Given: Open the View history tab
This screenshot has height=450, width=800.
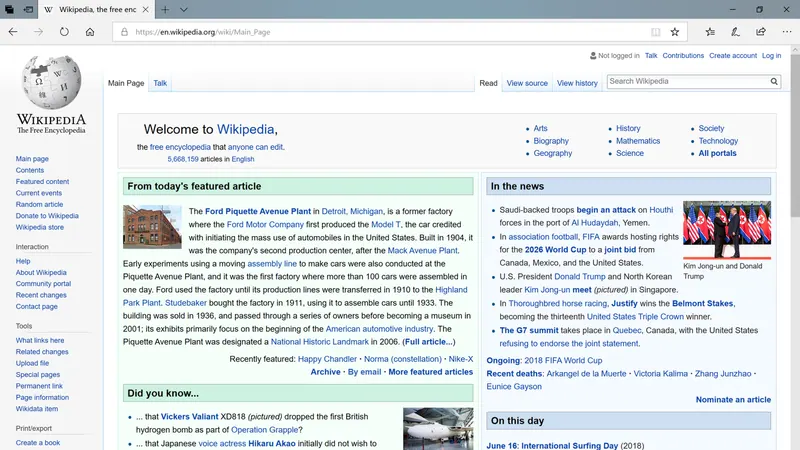Looking at the screenshot, I should point(577,83).
